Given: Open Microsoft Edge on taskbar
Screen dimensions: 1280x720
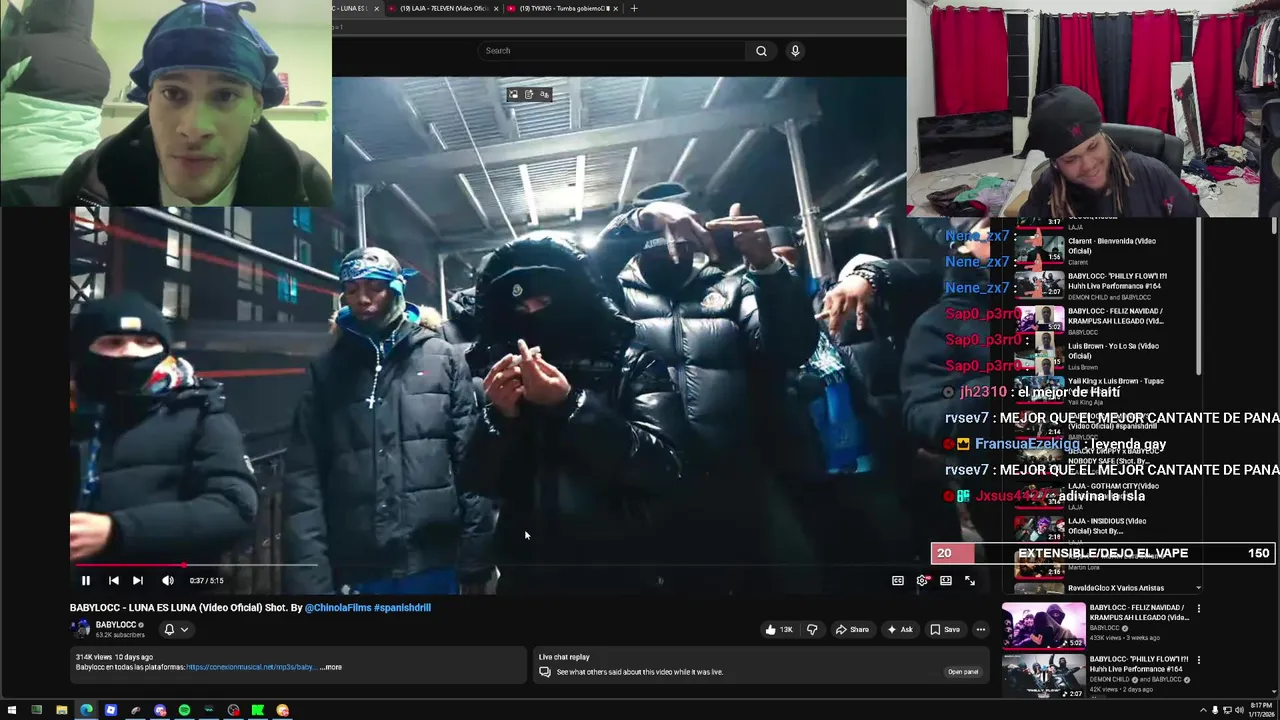Looking at the screenshot, I should click(x=86, y=710).
